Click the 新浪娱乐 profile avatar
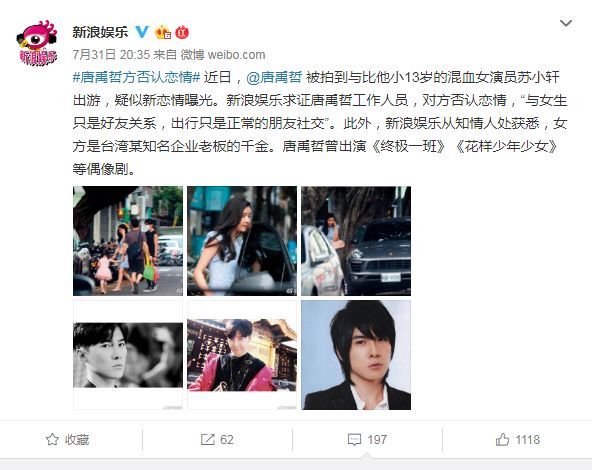The width and height of the screenshot is (592, 470). coord(37,43)
